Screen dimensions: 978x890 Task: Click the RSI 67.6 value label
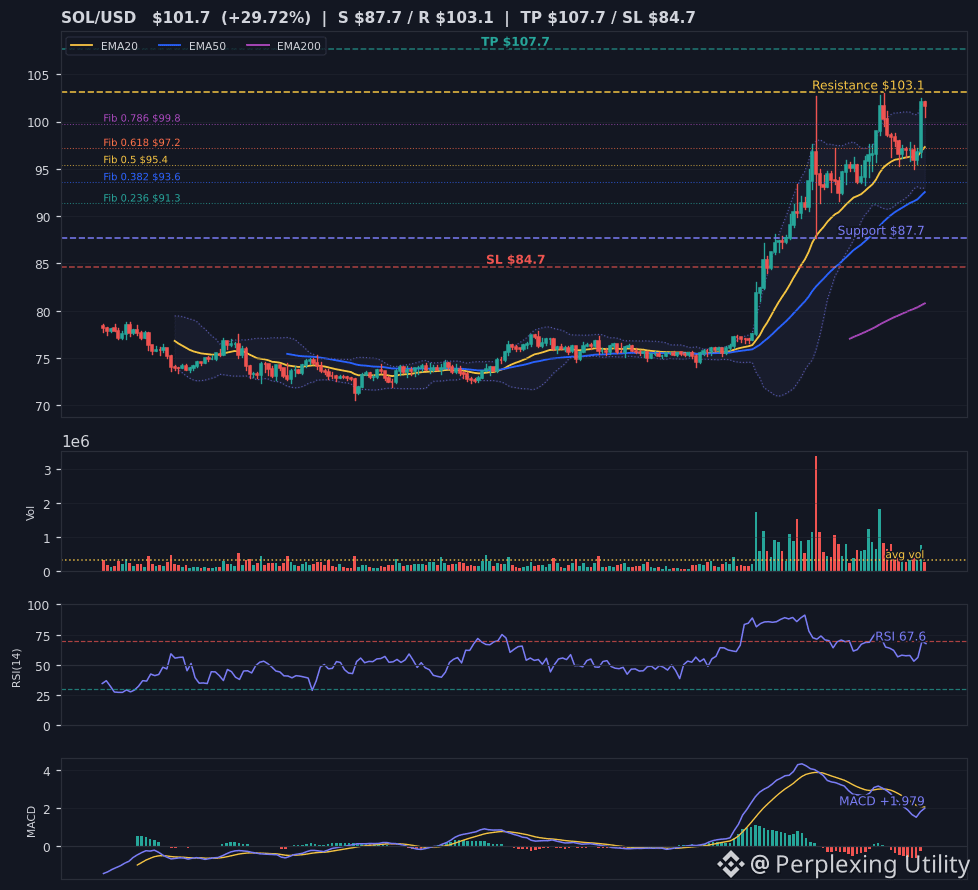pos(900,636)
